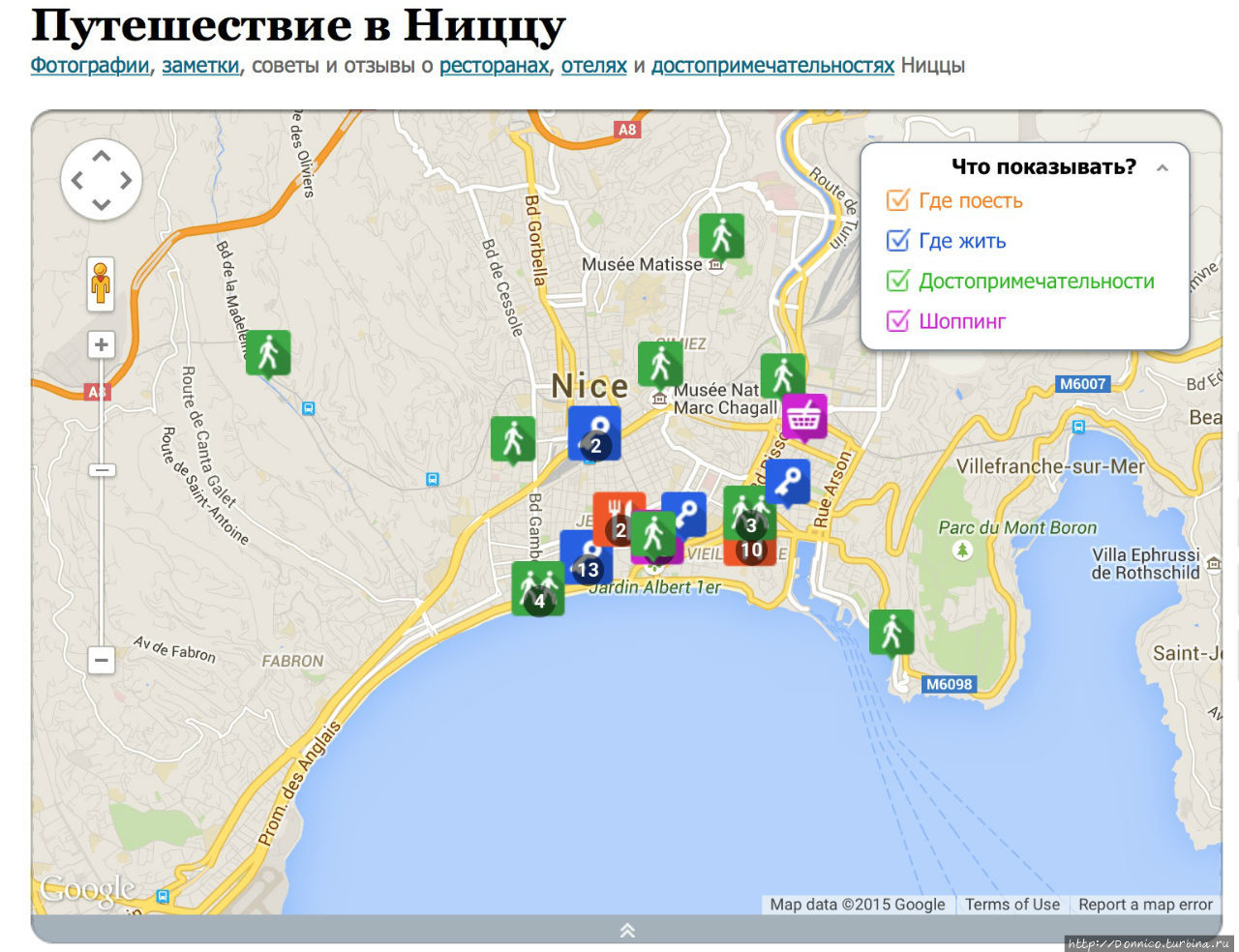Open the 'заметки' link

click(200, 66)
